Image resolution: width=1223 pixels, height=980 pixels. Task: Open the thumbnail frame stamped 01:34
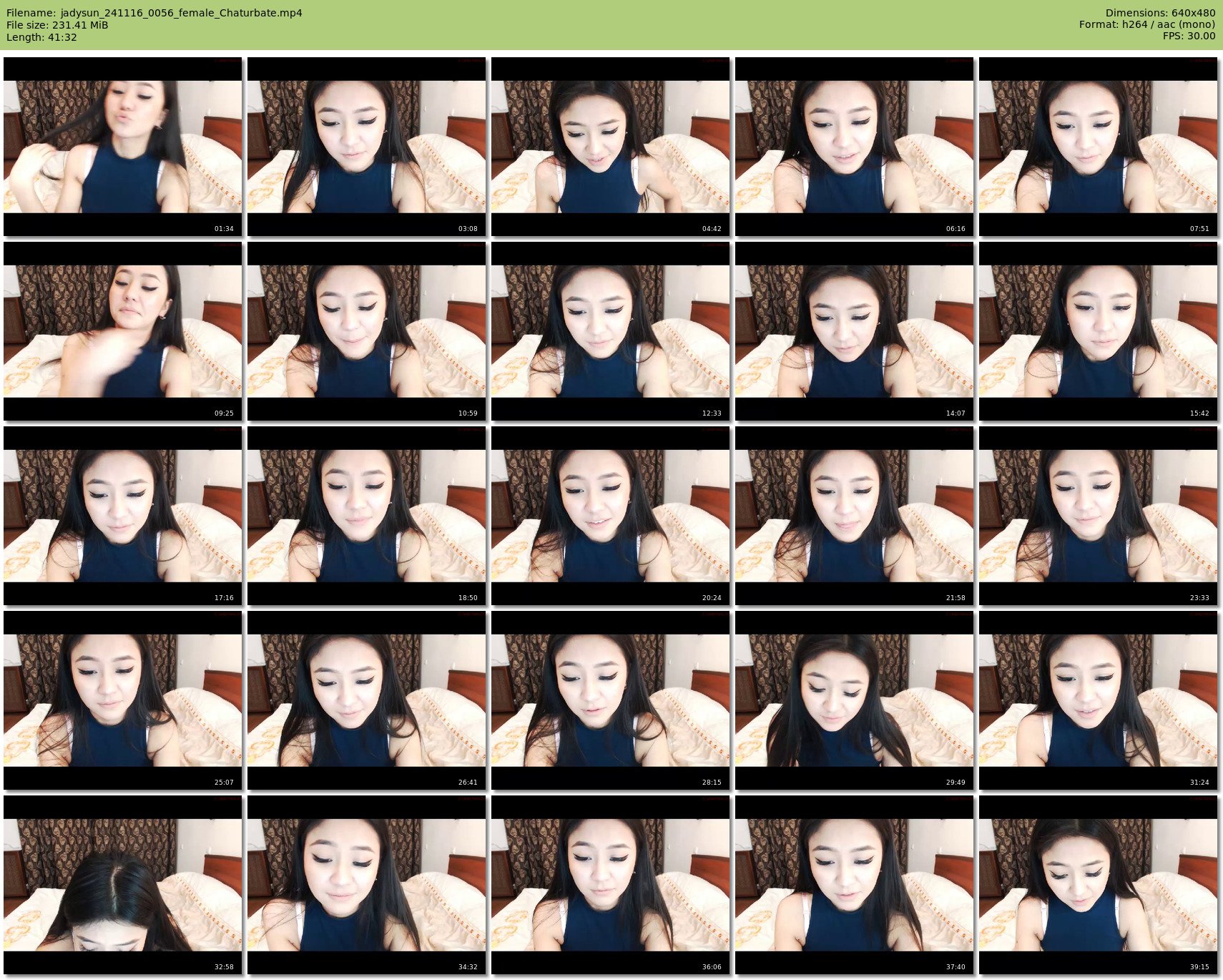(123, 147)
